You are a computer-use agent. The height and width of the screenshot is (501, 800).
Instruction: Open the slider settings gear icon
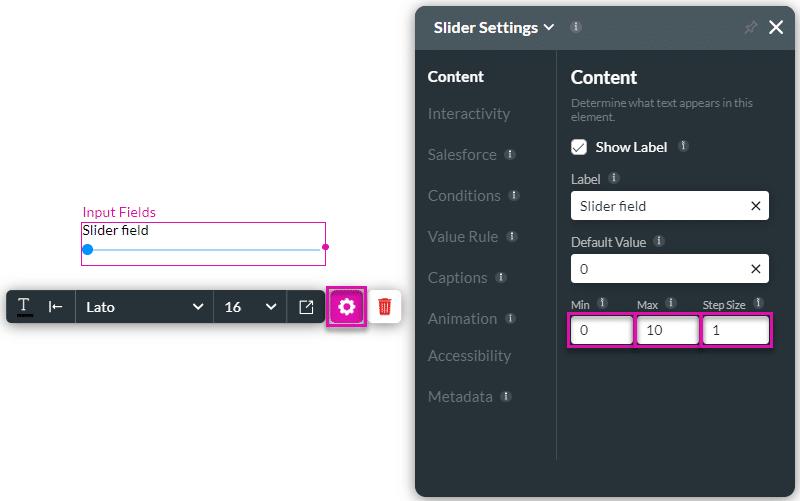click(x=347, y=307)
